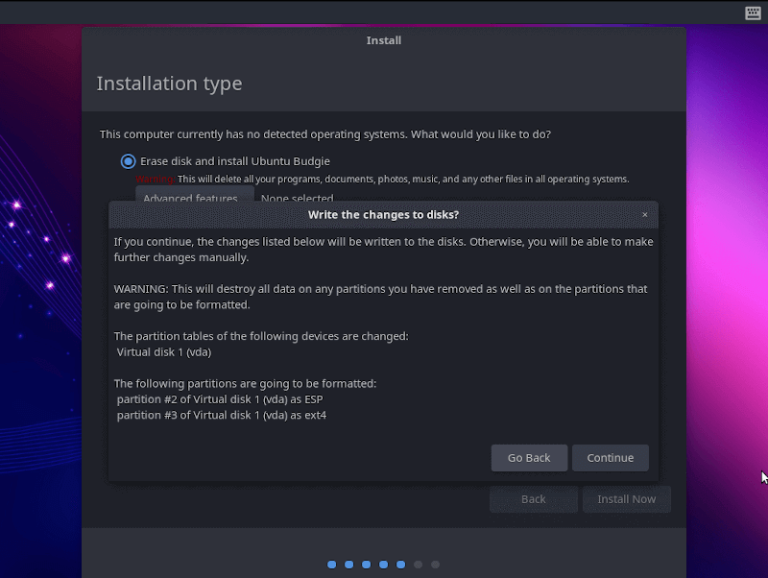Click the second blue progress dot
Viewport: 768px width, 578px height.
(x=349, y=565)
